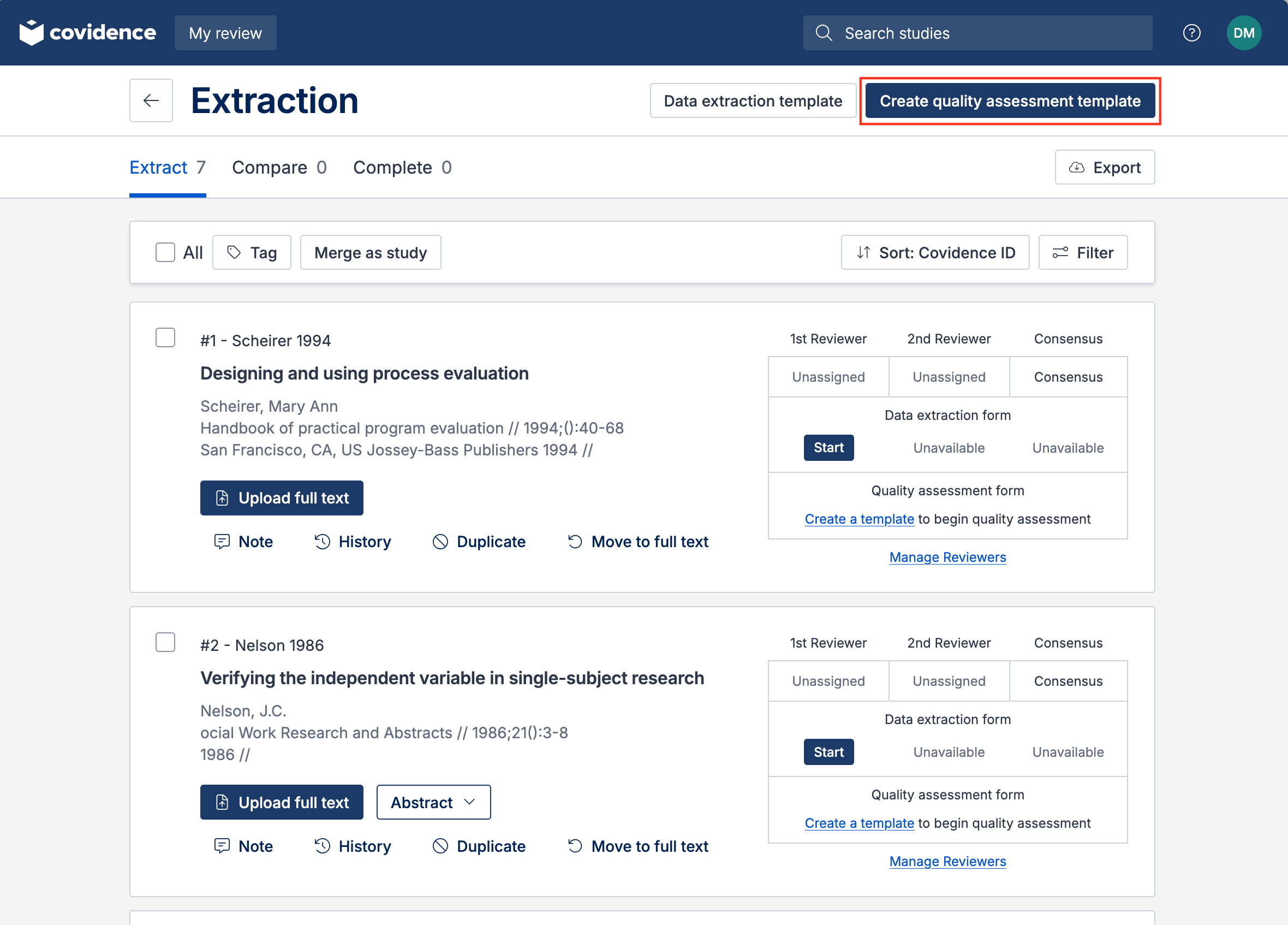The image size is (1288, 925).
Task: Switch to the Compare tab
Action: click(279, 168)
